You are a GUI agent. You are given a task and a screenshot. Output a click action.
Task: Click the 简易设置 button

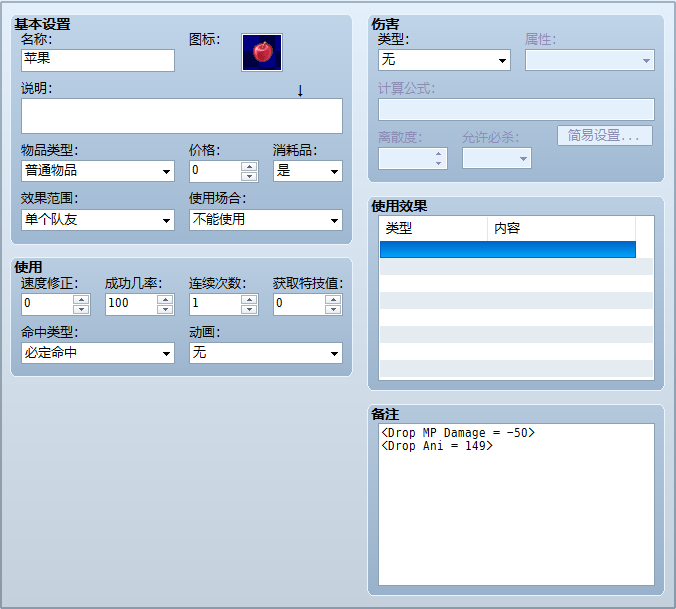click(605, 136)
